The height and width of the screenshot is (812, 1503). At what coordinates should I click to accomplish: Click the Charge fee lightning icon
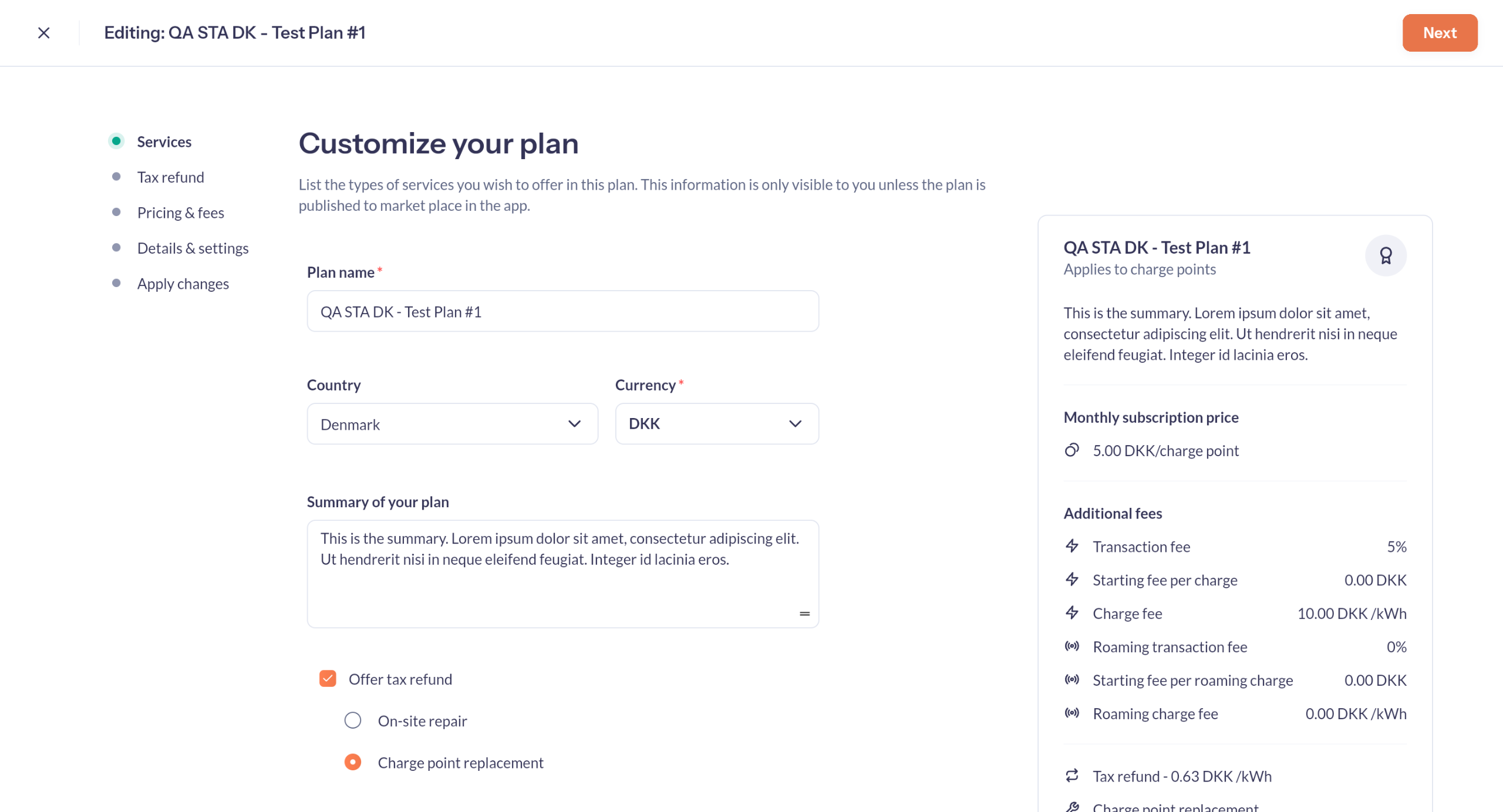click(x=1072, y=613)
